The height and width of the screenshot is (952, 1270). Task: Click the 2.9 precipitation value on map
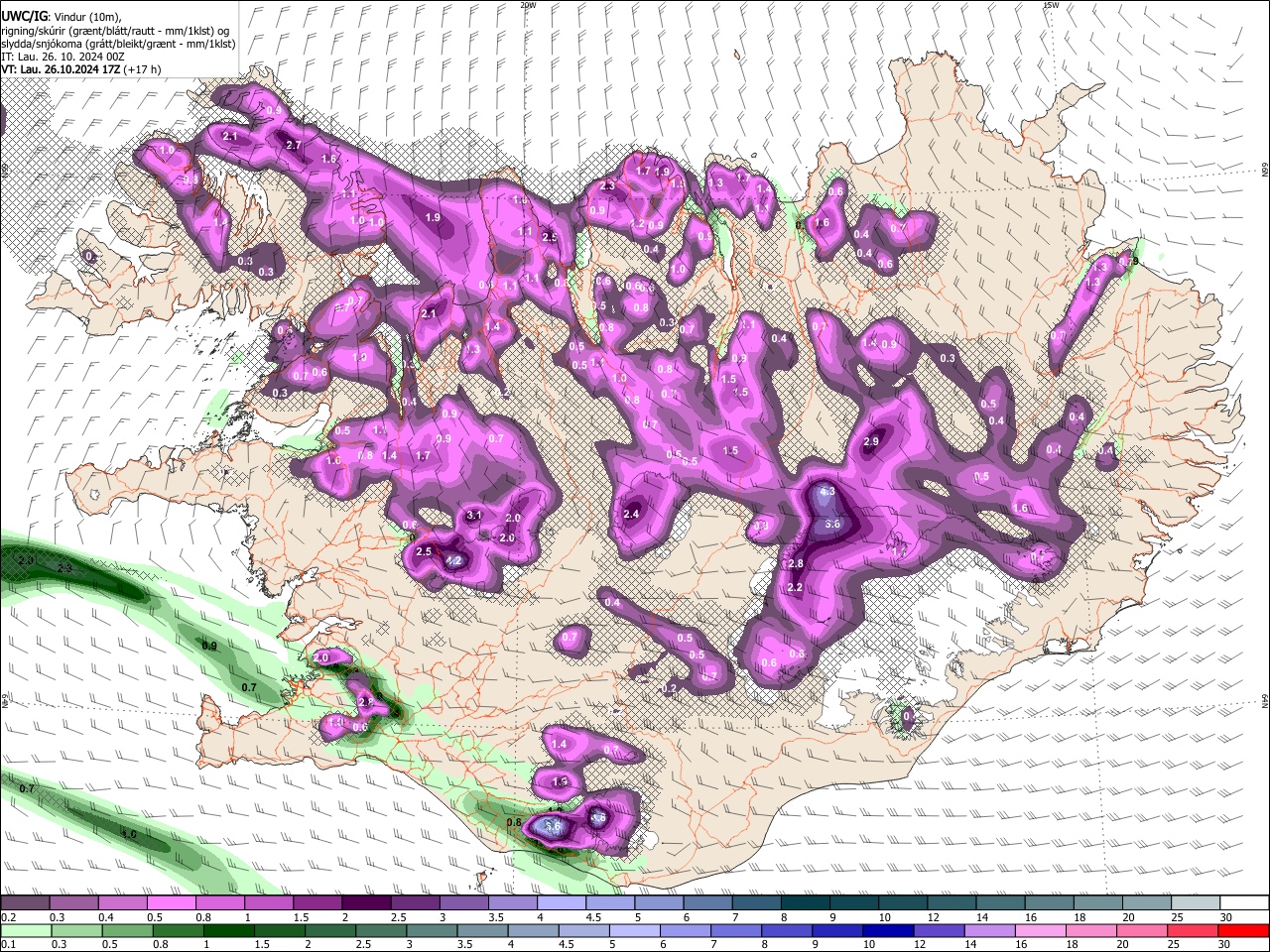click(x=872, y=441)
